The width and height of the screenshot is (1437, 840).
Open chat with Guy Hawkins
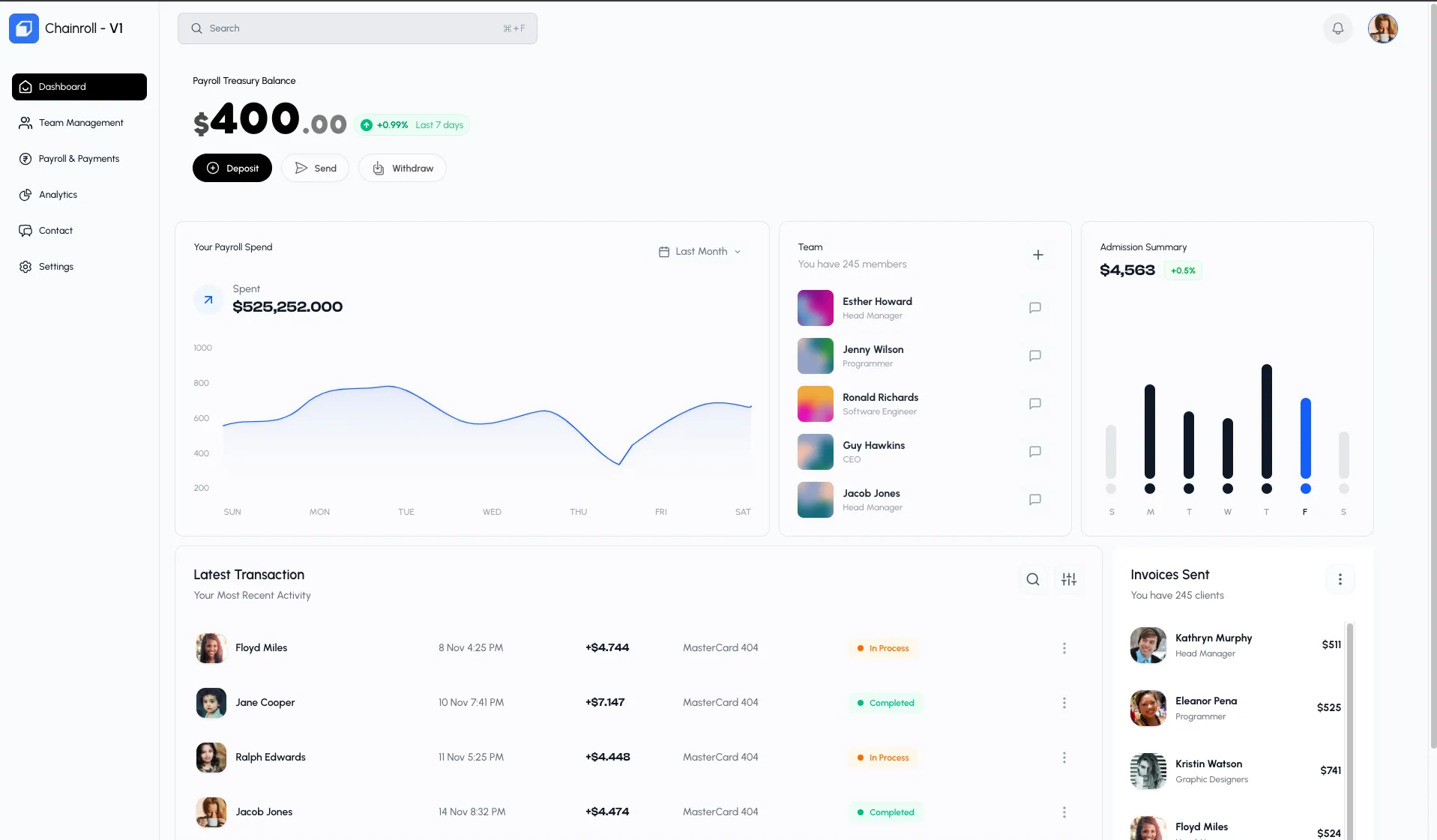[1034, 452]
